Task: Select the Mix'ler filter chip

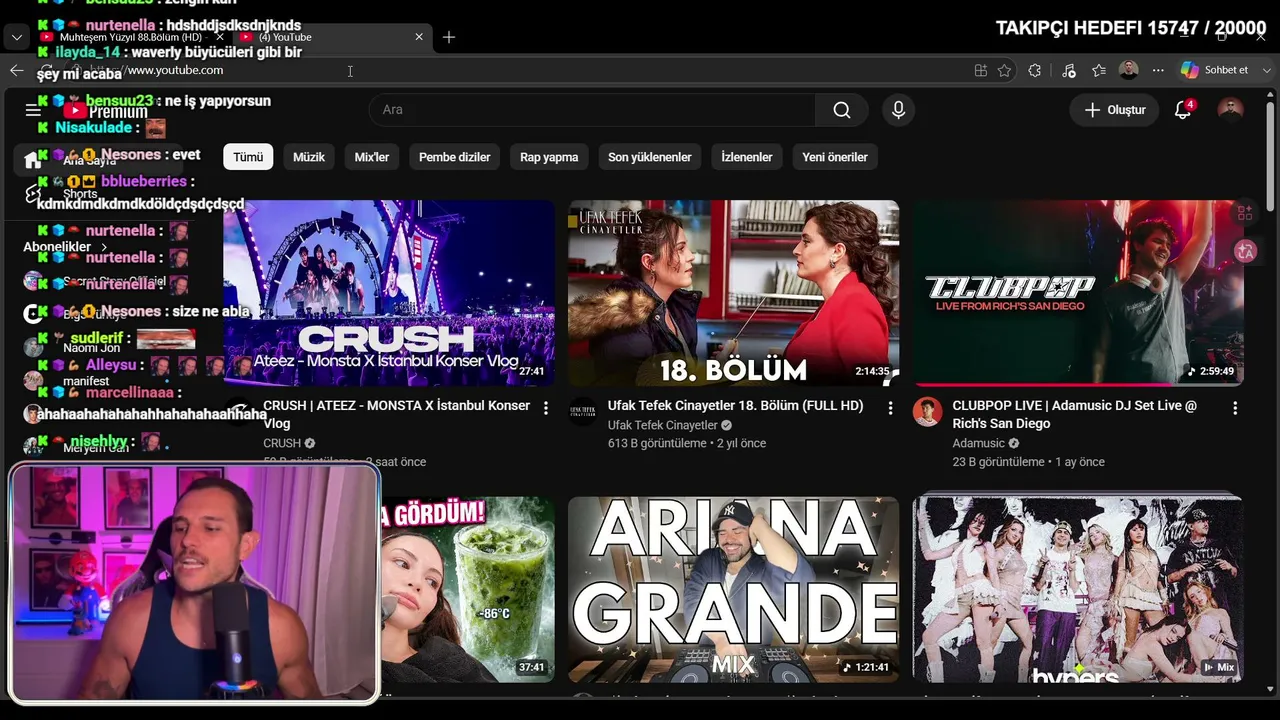Action: coord(372,157)
